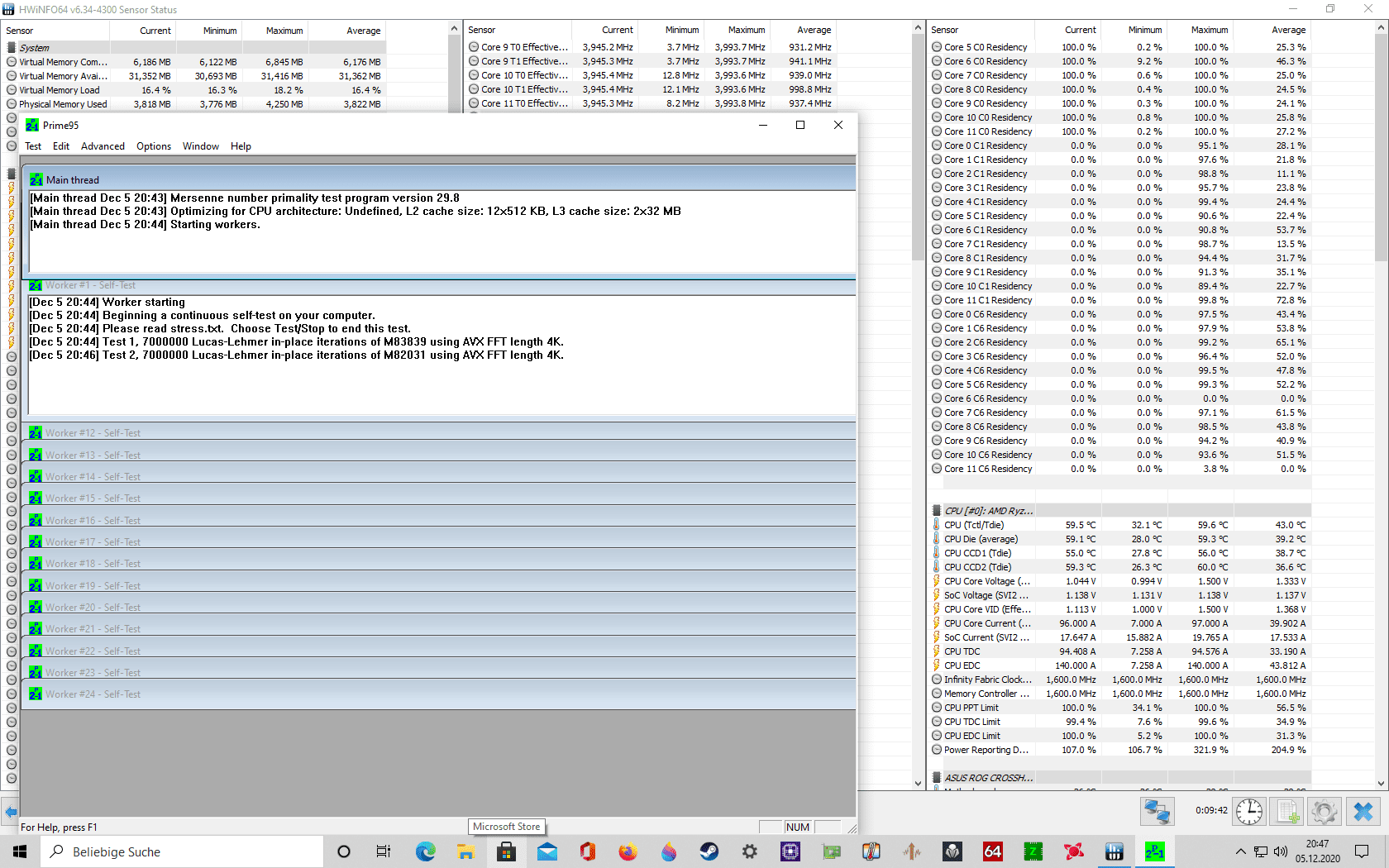
Task: Open HWiNFO sensor settings gear icon
Action: coord(1325,812)
